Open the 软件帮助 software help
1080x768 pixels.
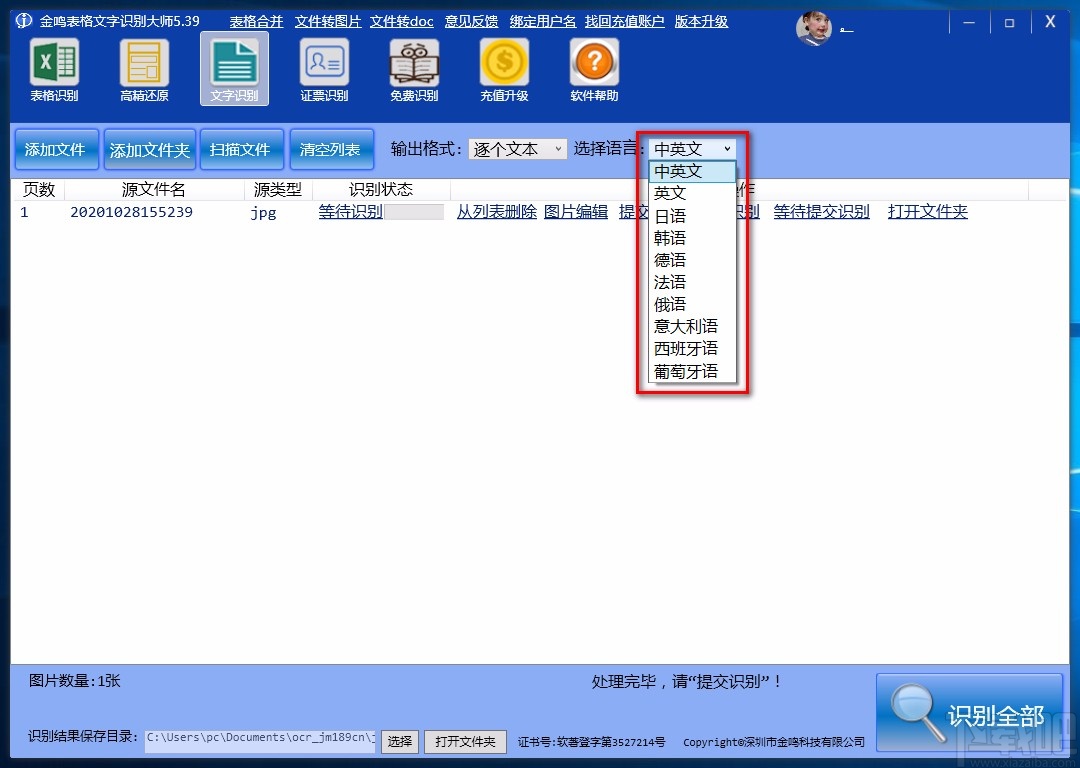(x=593, y=70)
